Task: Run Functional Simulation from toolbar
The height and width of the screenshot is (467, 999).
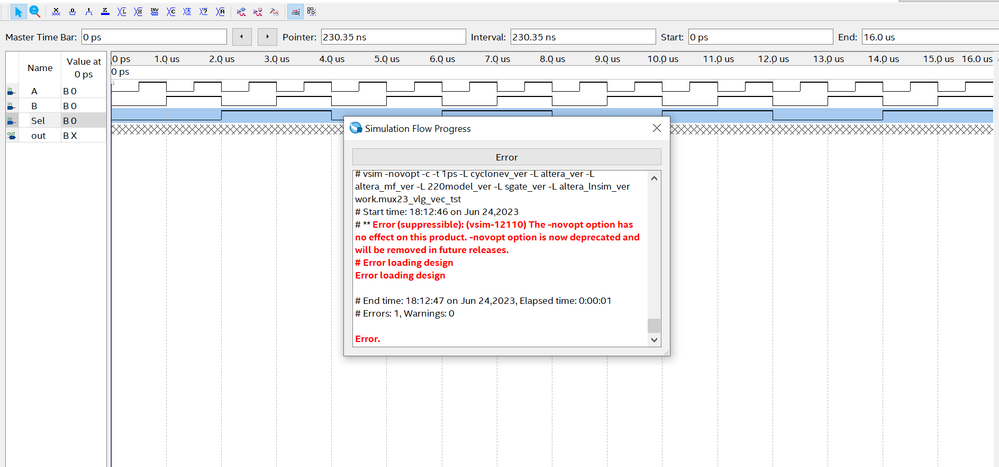Action: click(x=241, y=11)
